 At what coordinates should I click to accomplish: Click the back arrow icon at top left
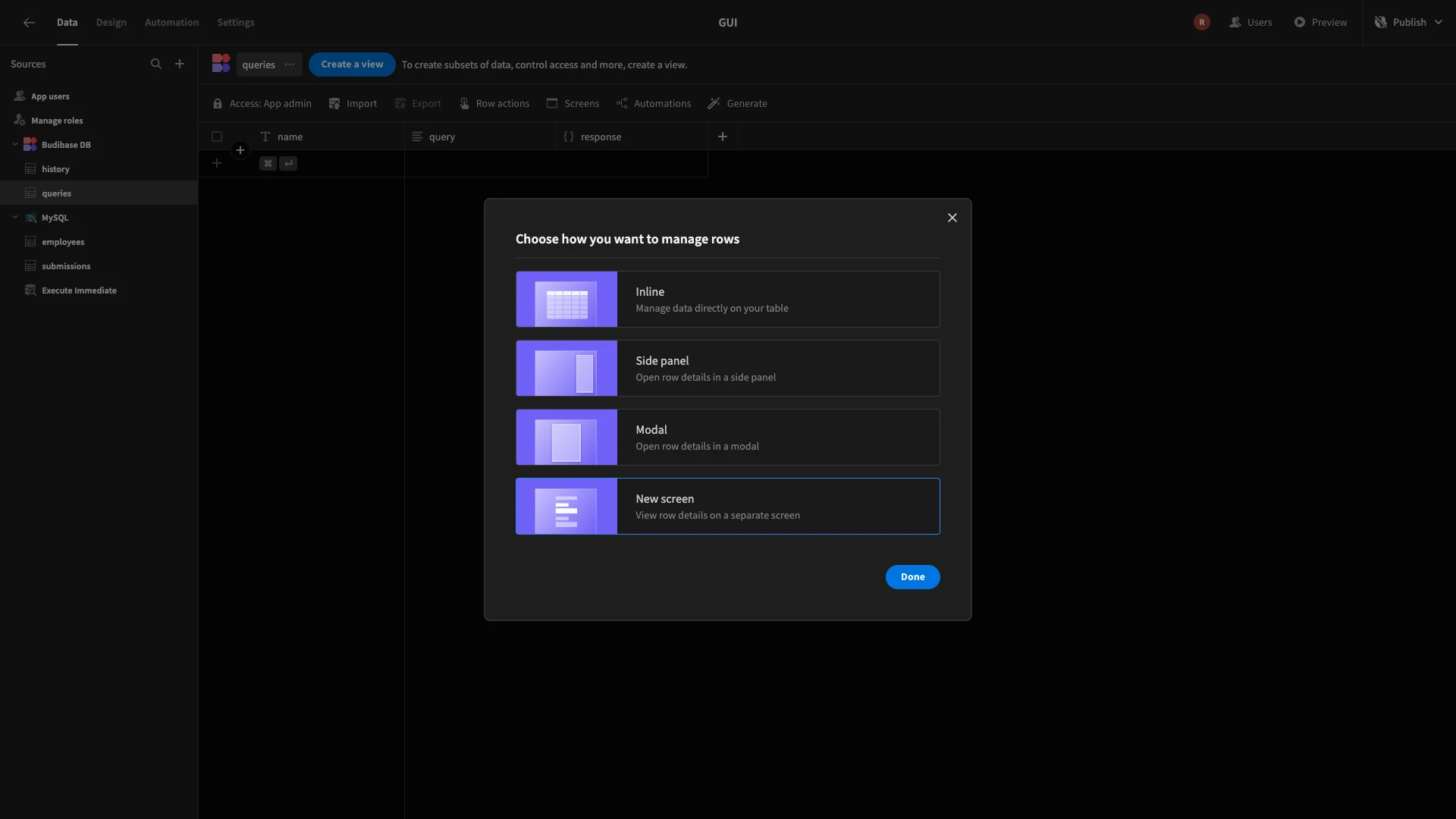click(29, 22)
